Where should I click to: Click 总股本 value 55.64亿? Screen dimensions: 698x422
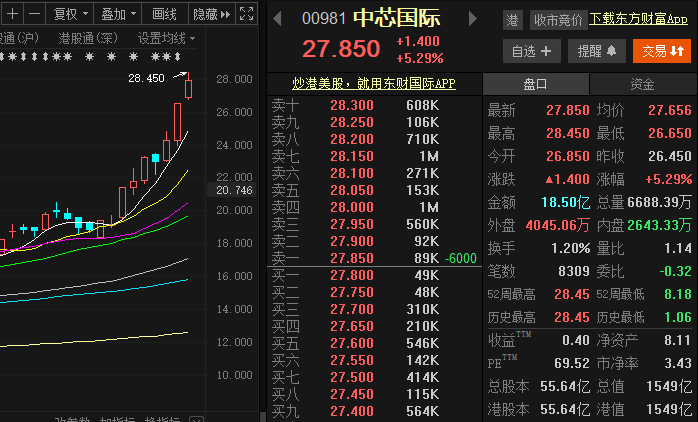[x=565, y=386]
